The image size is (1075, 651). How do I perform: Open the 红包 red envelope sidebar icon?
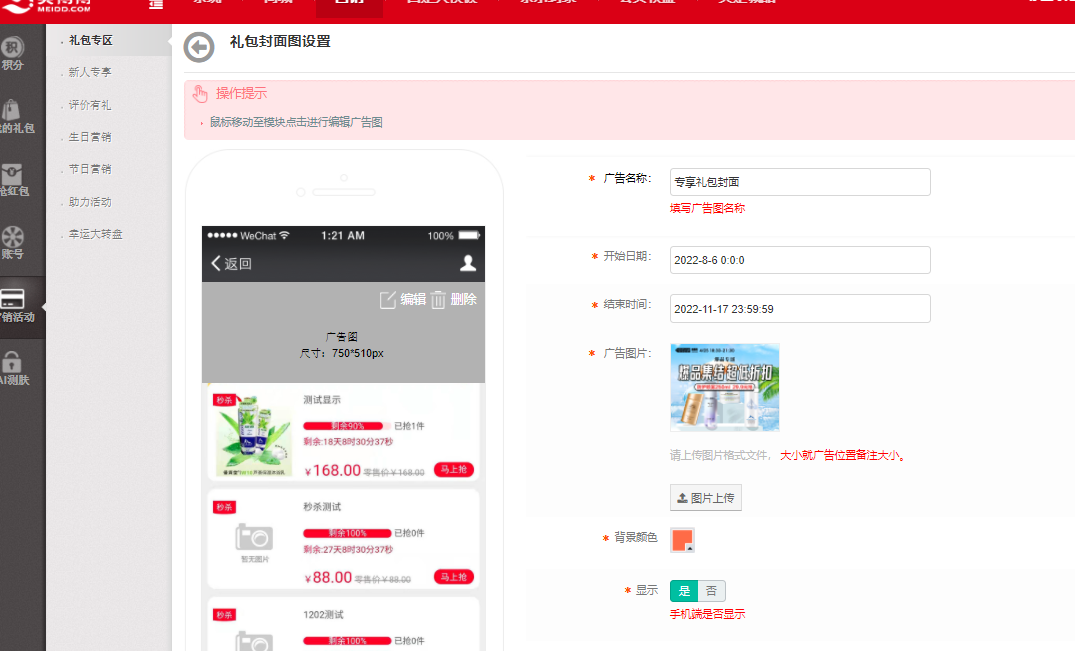pos(12,174)
